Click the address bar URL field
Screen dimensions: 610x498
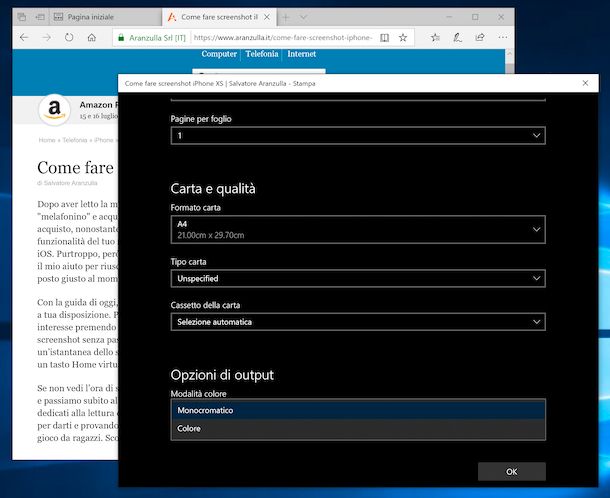tap(250, 37)
